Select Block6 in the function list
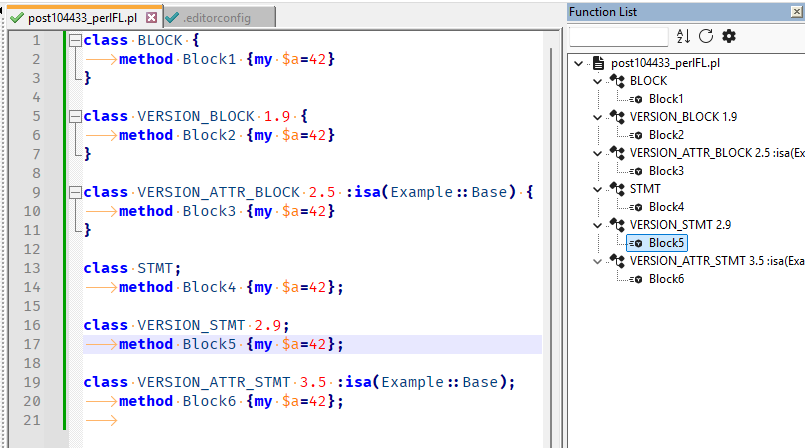The height and width of the screenshot is (448, 805). point(666,279)
